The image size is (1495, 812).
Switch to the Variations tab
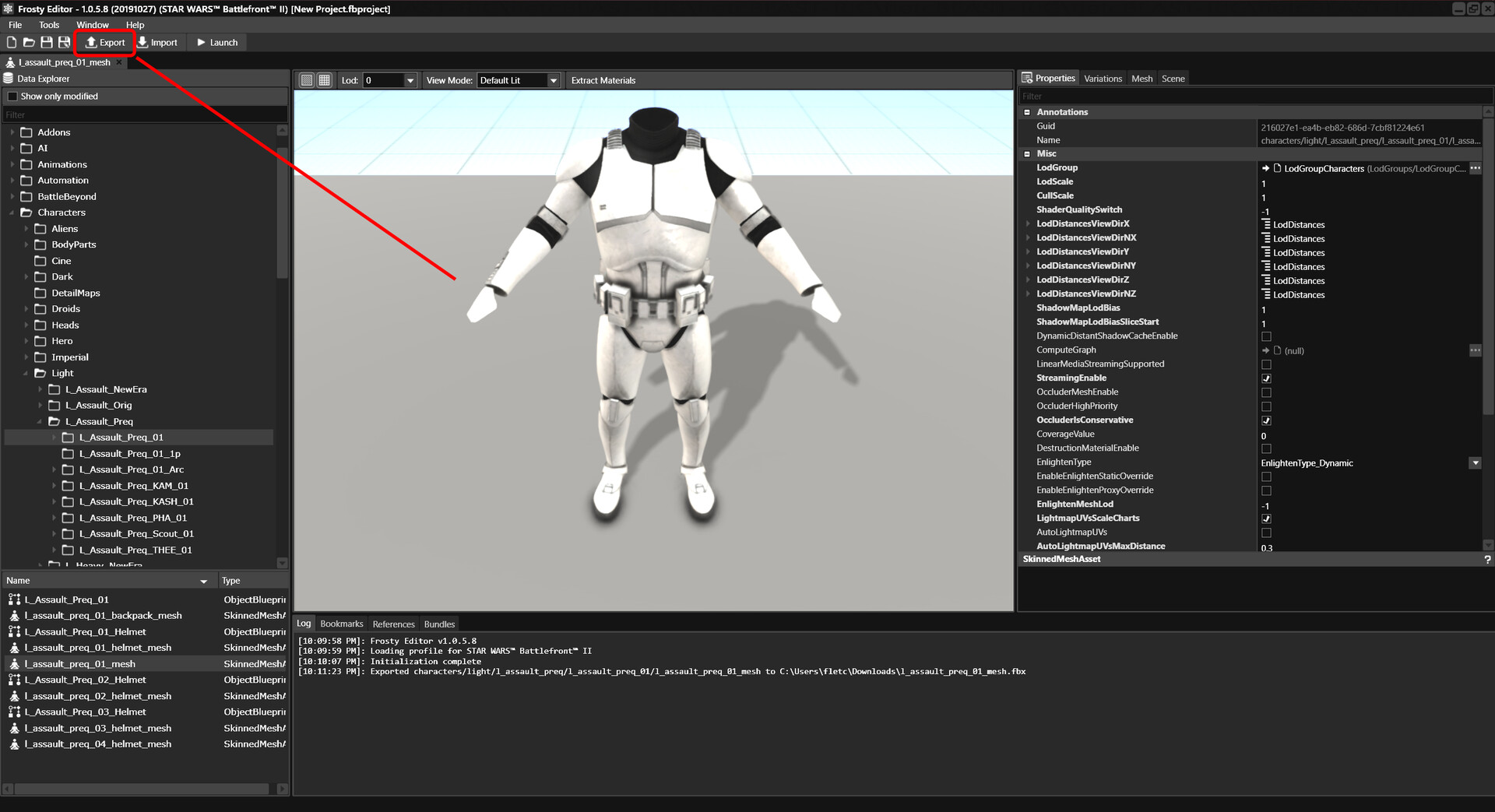click(x=1103, y=79)
